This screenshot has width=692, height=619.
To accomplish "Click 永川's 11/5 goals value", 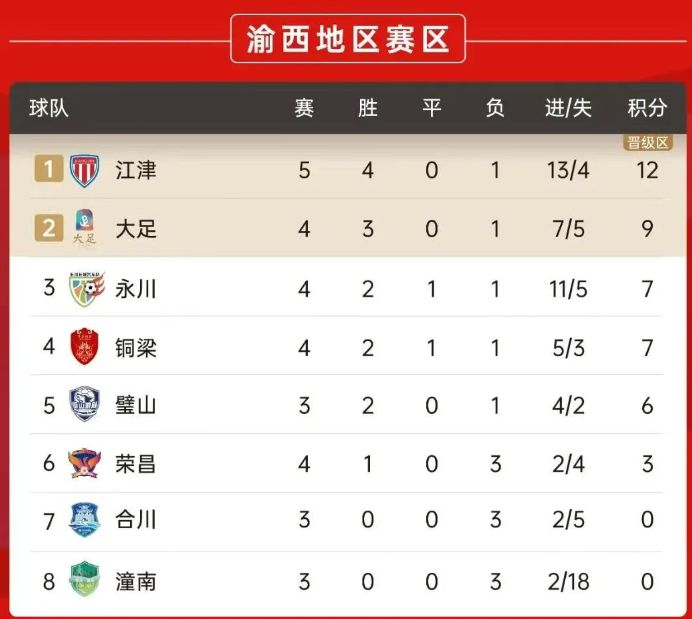I will pyautogui.click(x=568, y=289).
